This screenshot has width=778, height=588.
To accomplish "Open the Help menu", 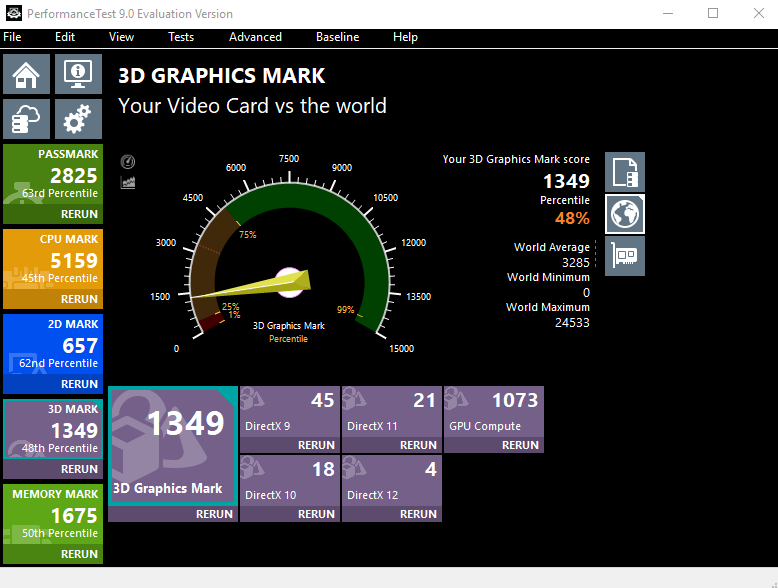I will click(405, 37).
